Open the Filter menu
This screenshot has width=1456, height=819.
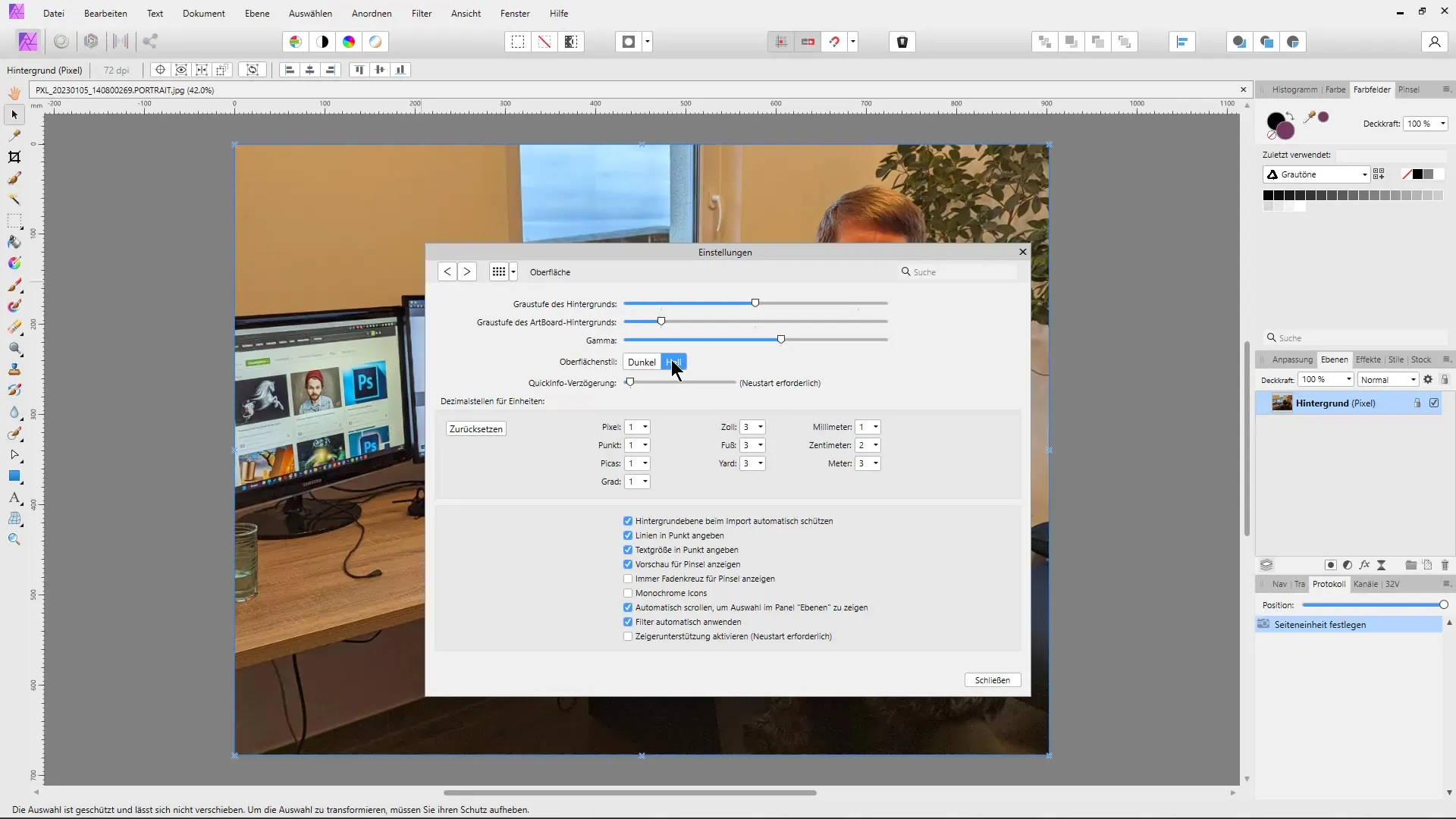(421, 13)
